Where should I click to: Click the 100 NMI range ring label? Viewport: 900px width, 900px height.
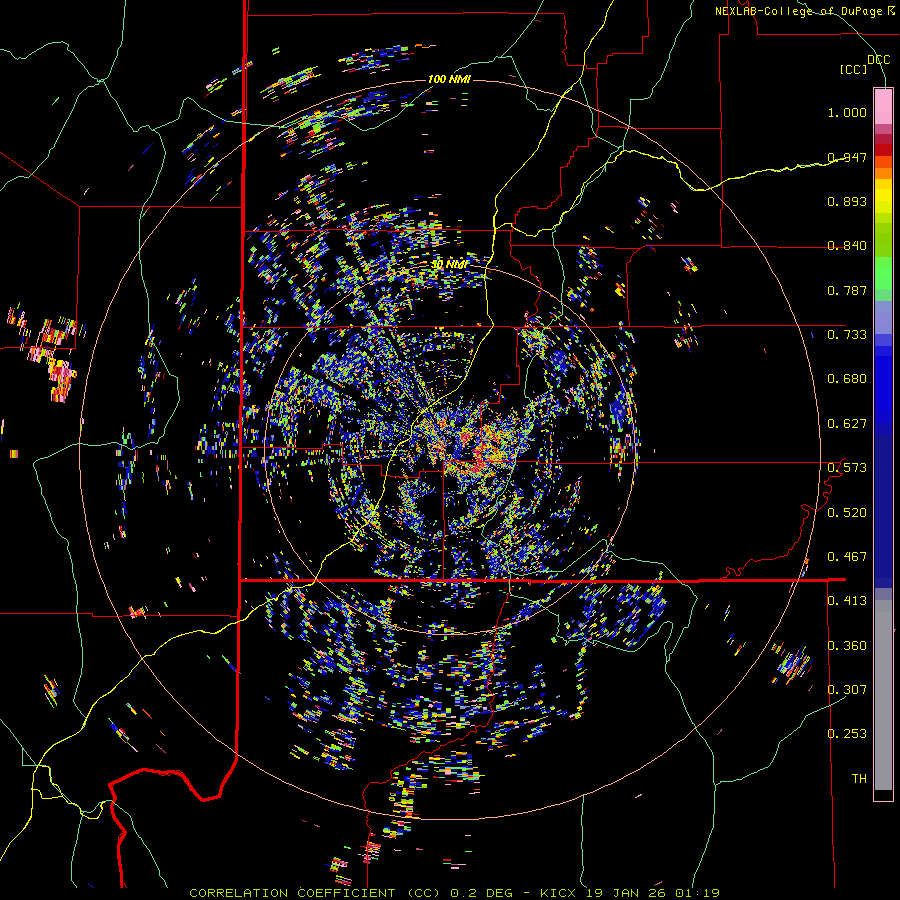click(449, 79)
